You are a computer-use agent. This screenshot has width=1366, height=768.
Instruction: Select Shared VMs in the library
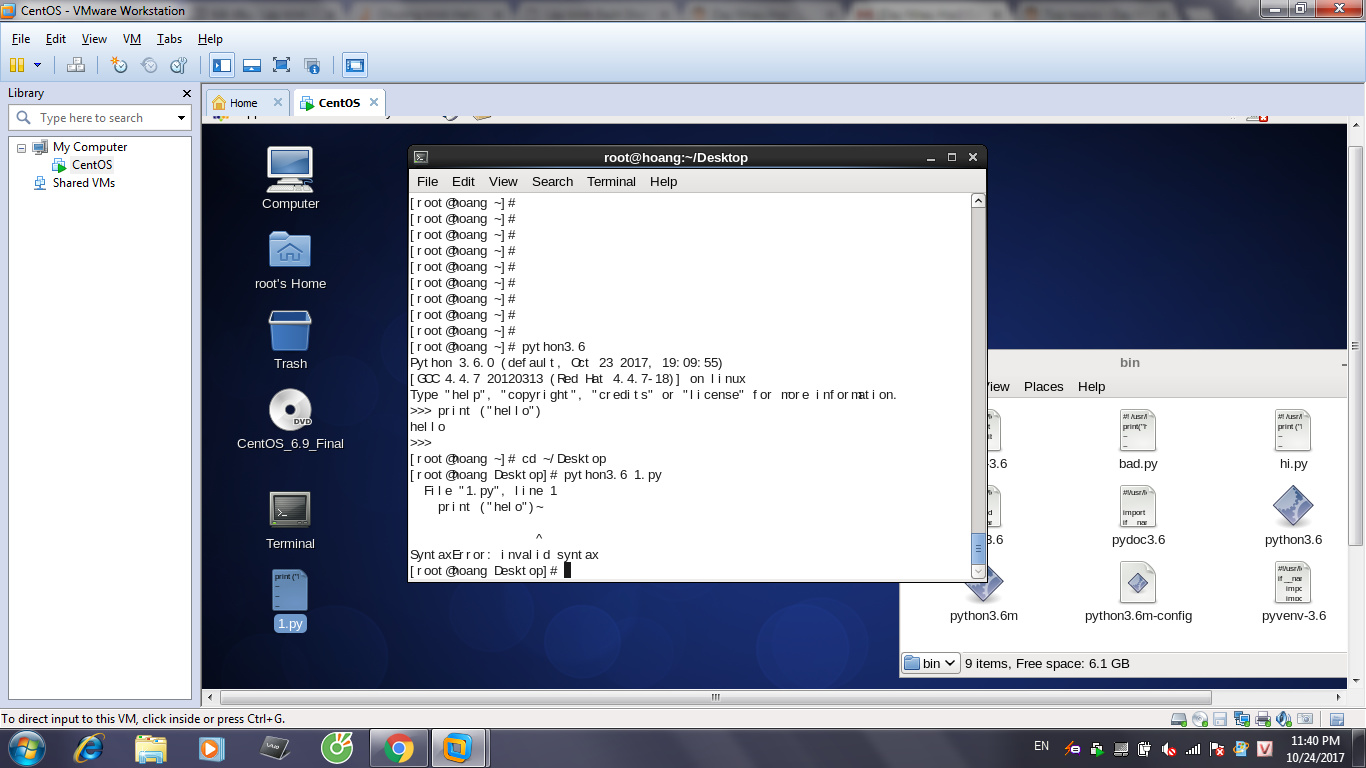tap(83, 183)
